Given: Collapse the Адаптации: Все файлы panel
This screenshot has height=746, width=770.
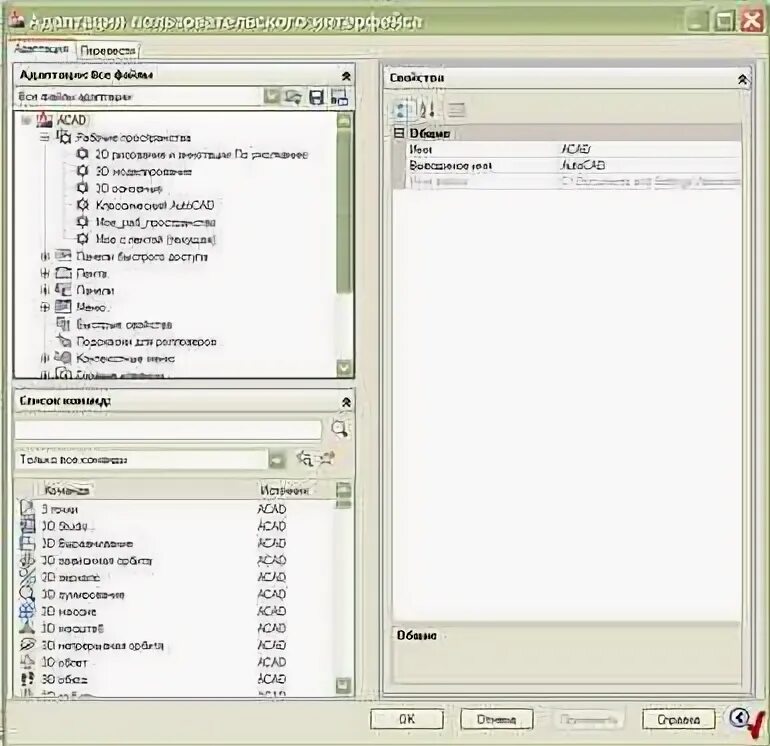Looking at the screenshot, I should (346, 76).
